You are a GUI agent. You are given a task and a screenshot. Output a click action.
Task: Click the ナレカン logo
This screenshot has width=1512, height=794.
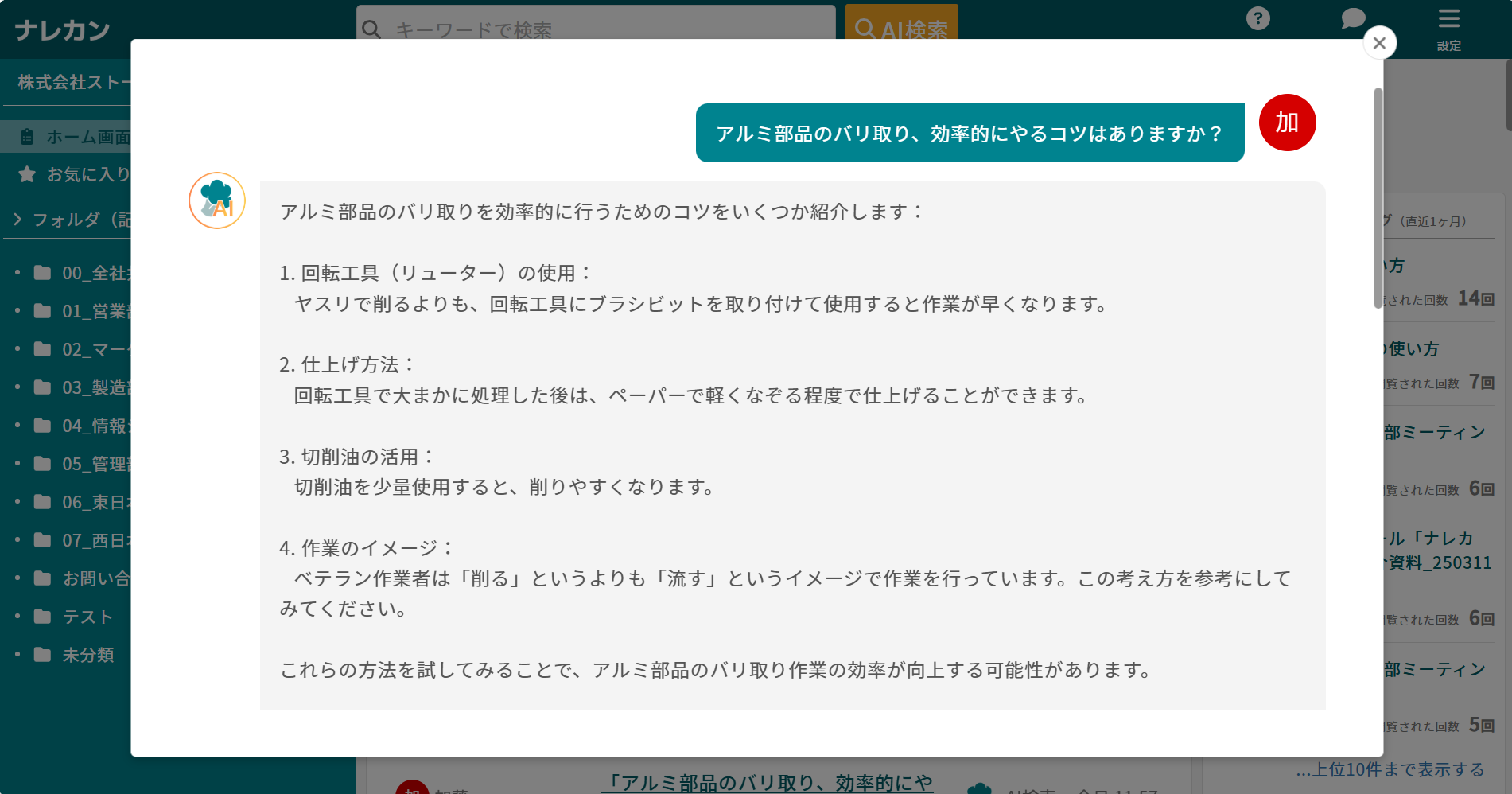click(61, 29)
